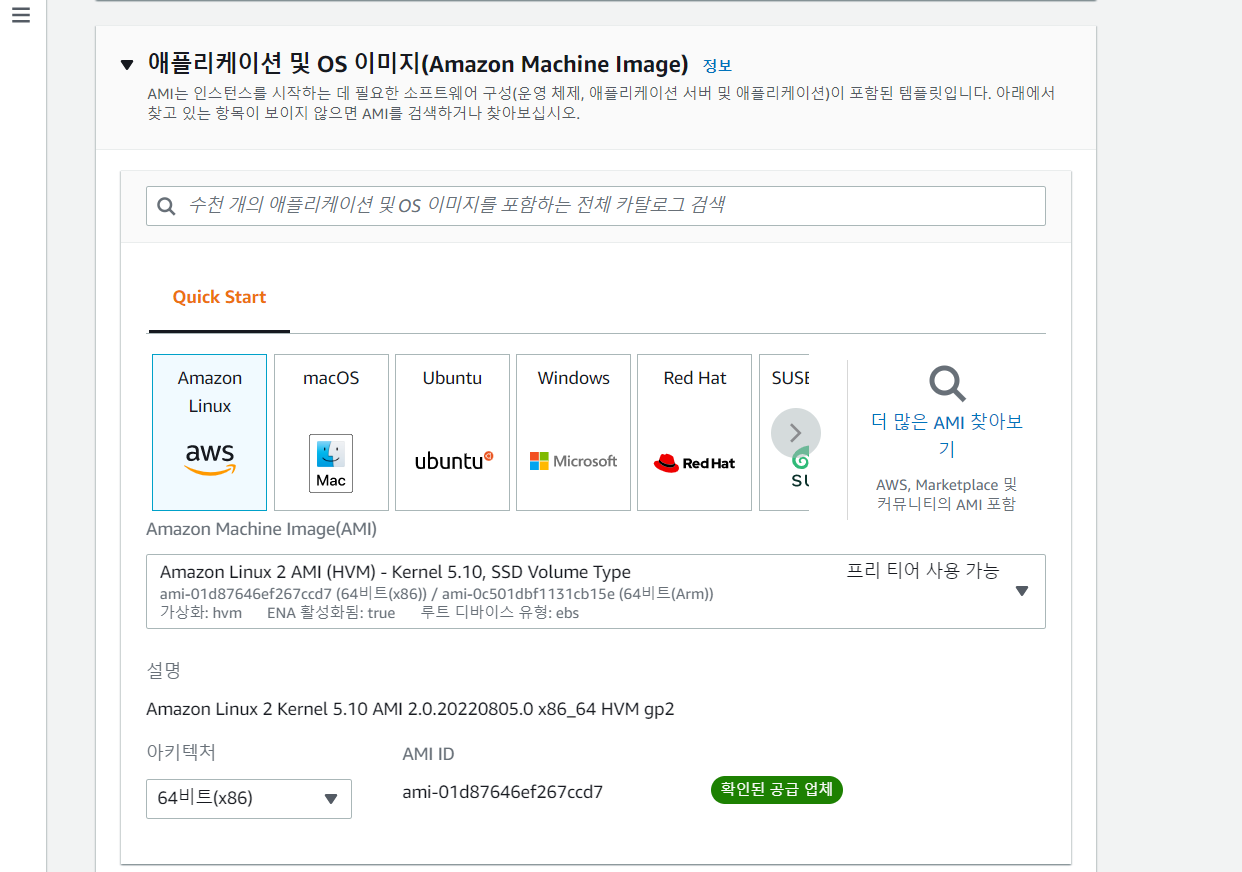Click the Microsoft logo icon
Screen dimensions: 1242x872
[573, 461]
